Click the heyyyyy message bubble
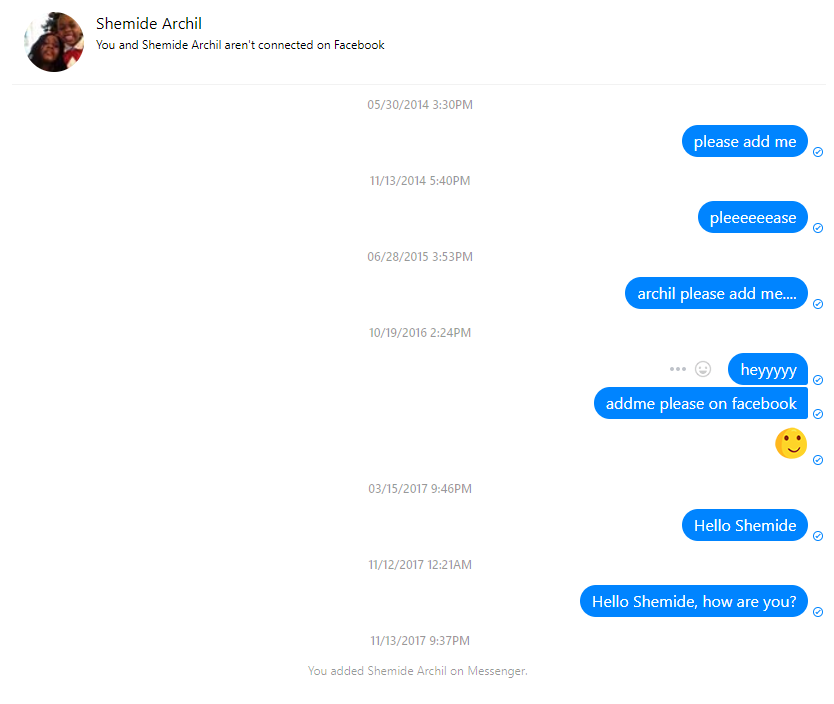The width and height of the screenshot is (834, 704). [x=768, y=369]
